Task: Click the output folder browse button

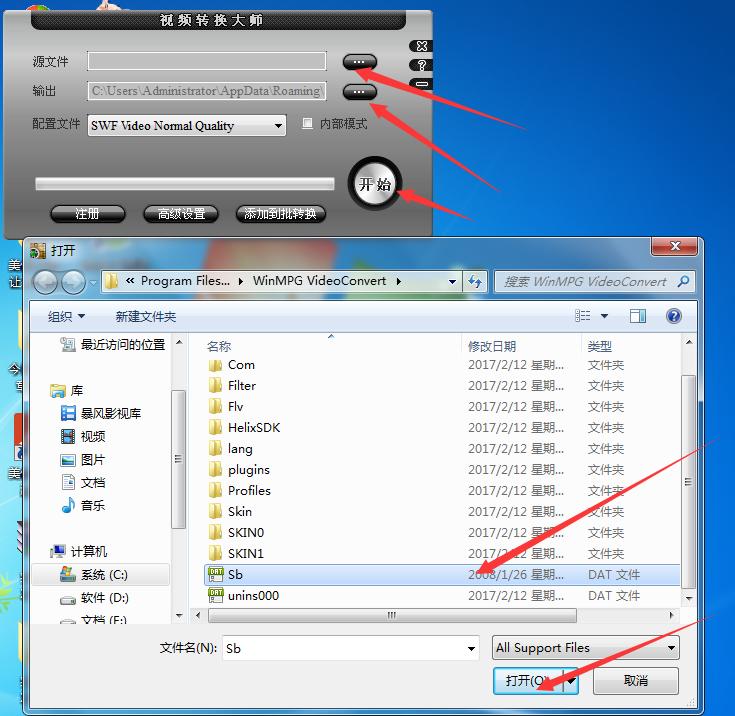Action: 359,92
